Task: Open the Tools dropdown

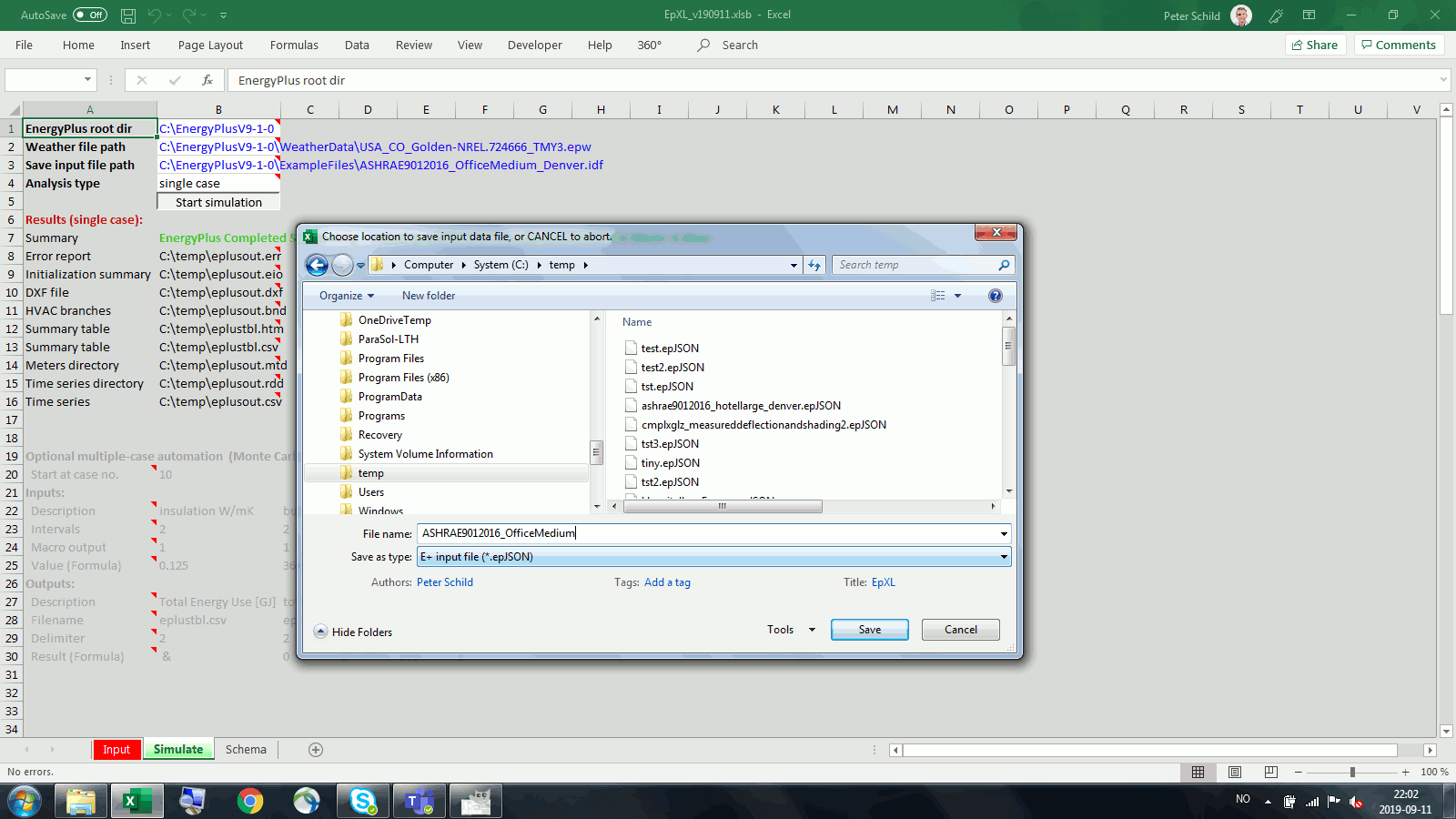Action: [791, 630]
